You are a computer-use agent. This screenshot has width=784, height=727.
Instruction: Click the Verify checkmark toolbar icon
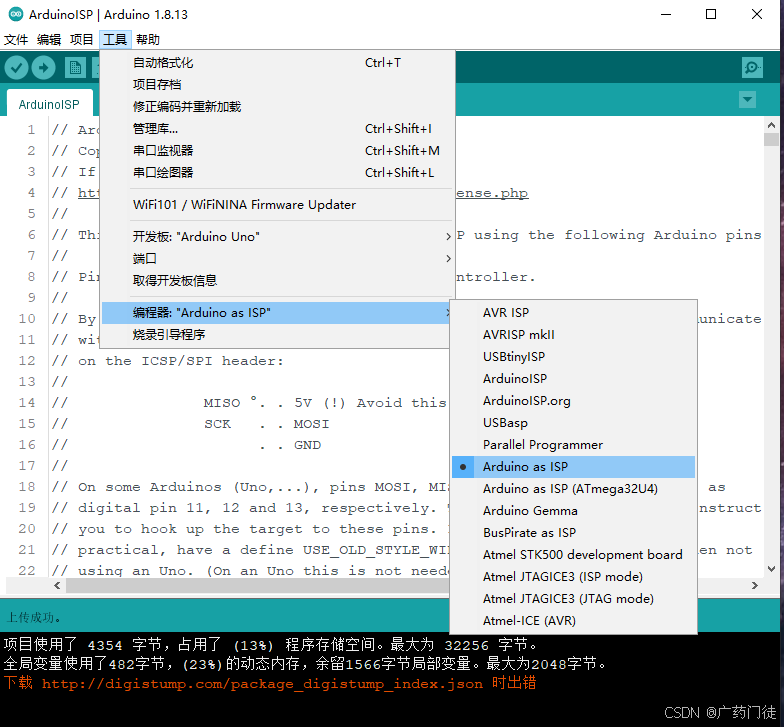coord(16,68)
